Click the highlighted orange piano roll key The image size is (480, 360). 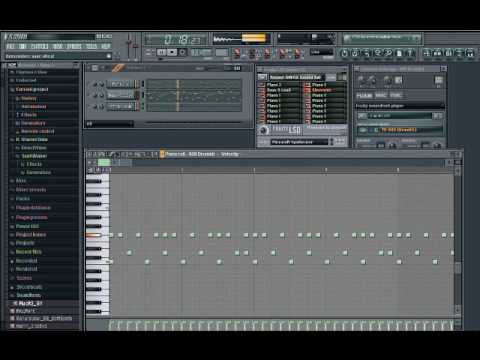(94, 235)
